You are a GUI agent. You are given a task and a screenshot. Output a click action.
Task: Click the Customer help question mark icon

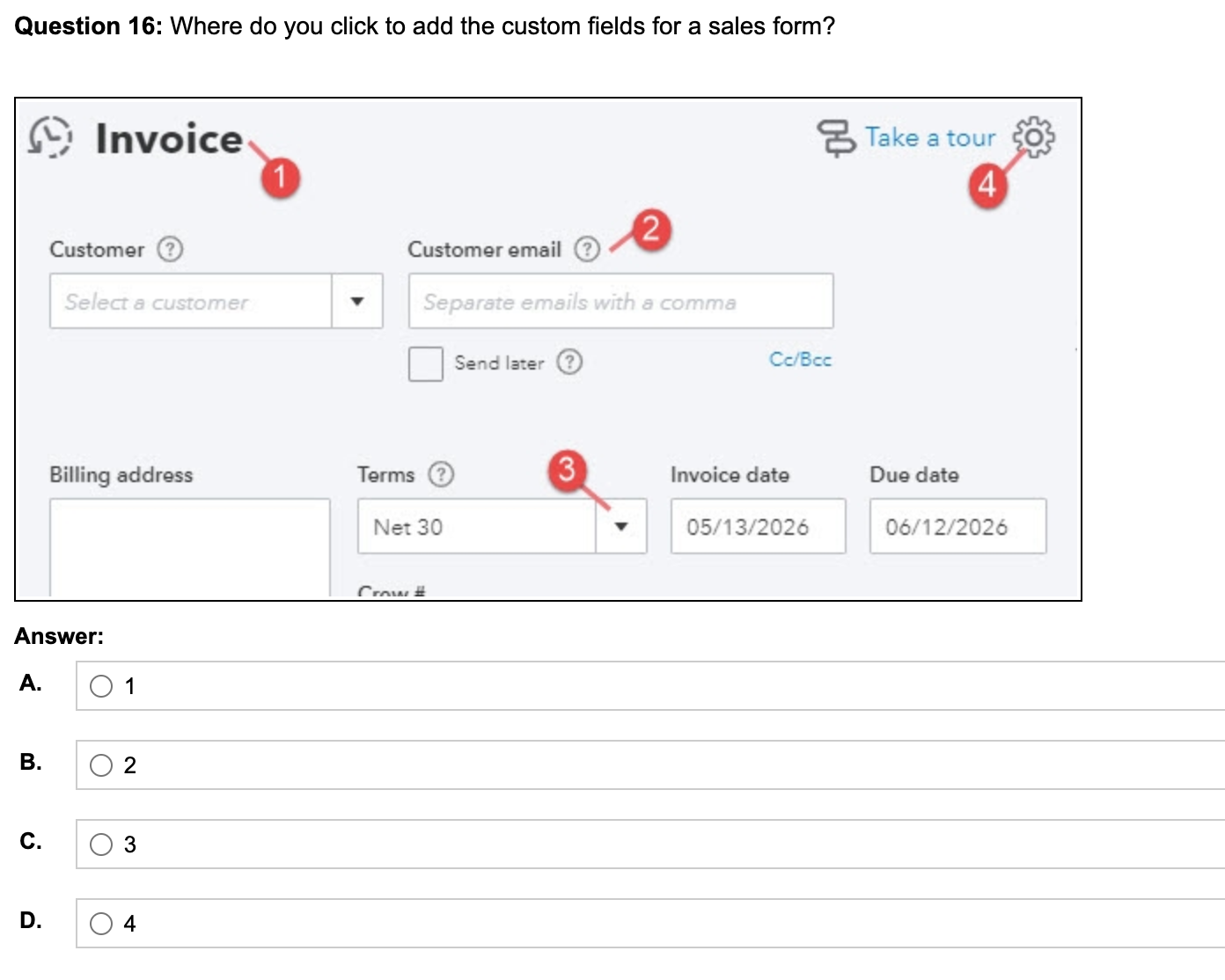tap(171, 250)
